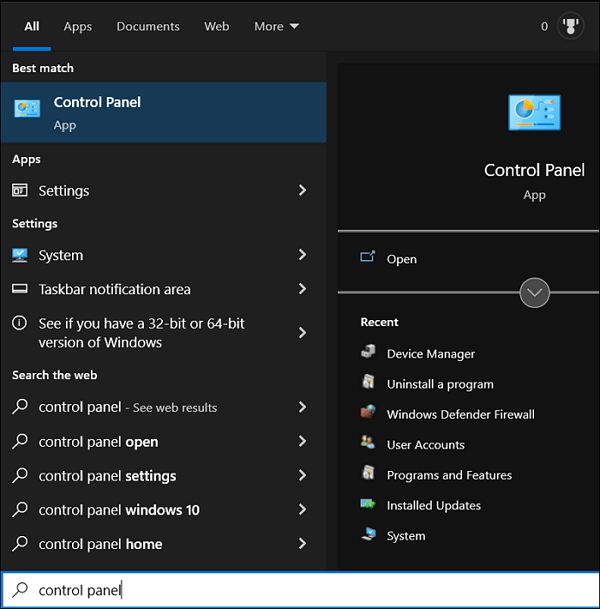Image resolution: width=600 pixels, height=609 pixels.
Task: Open the Control Panel best match result
Action: pyautogui.click(x=163, y=112)
